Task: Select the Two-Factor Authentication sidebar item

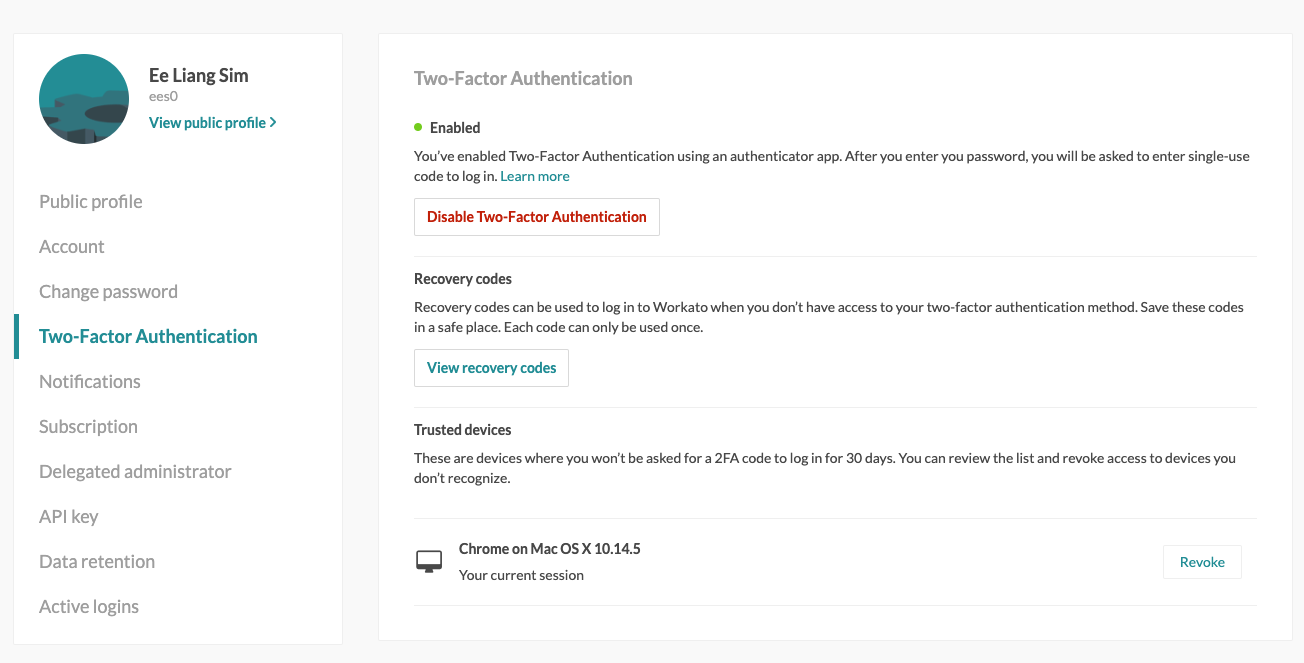Action: (x=148, y=336)
